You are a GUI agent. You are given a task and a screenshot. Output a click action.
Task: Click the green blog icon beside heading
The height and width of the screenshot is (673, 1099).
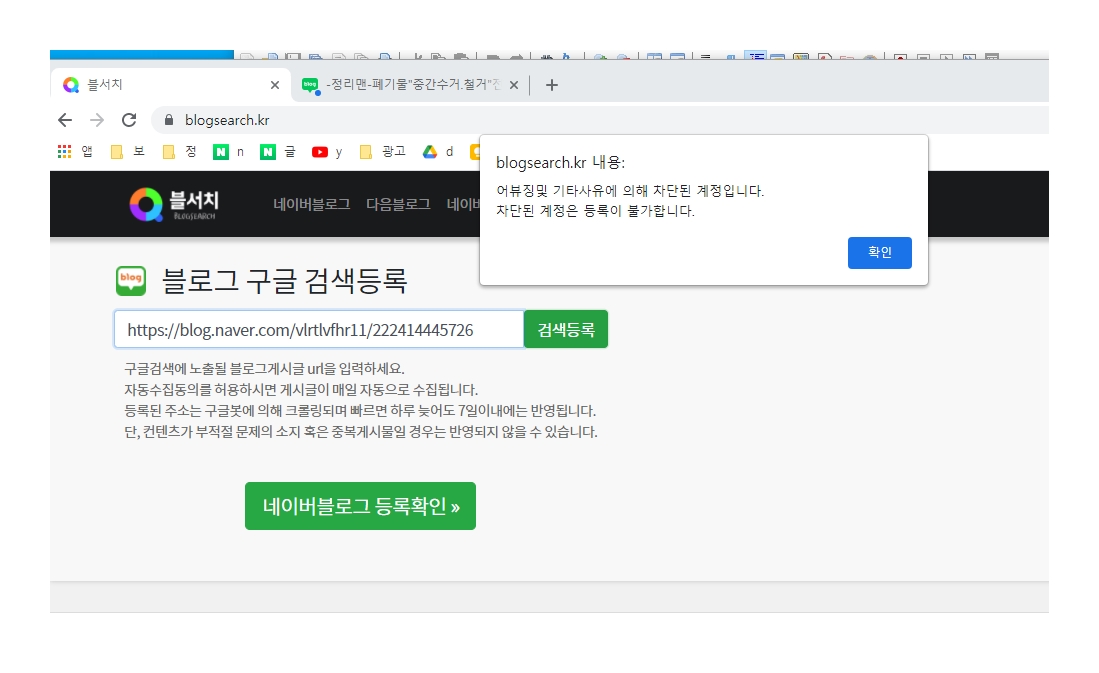(x=131, y=280)
